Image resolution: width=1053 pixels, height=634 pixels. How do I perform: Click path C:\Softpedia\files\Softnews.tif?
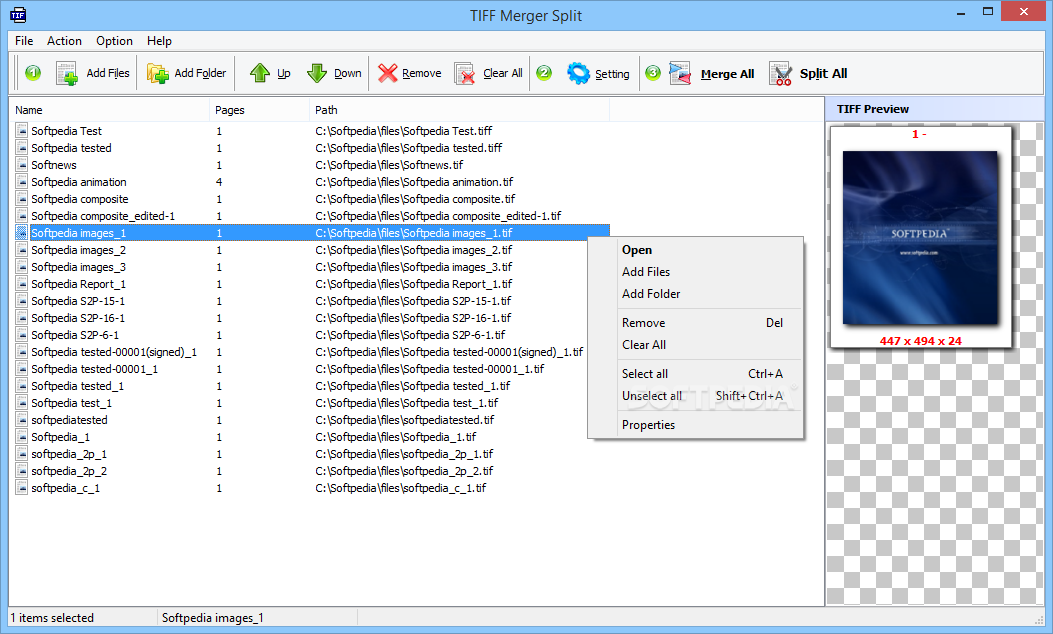390,165
